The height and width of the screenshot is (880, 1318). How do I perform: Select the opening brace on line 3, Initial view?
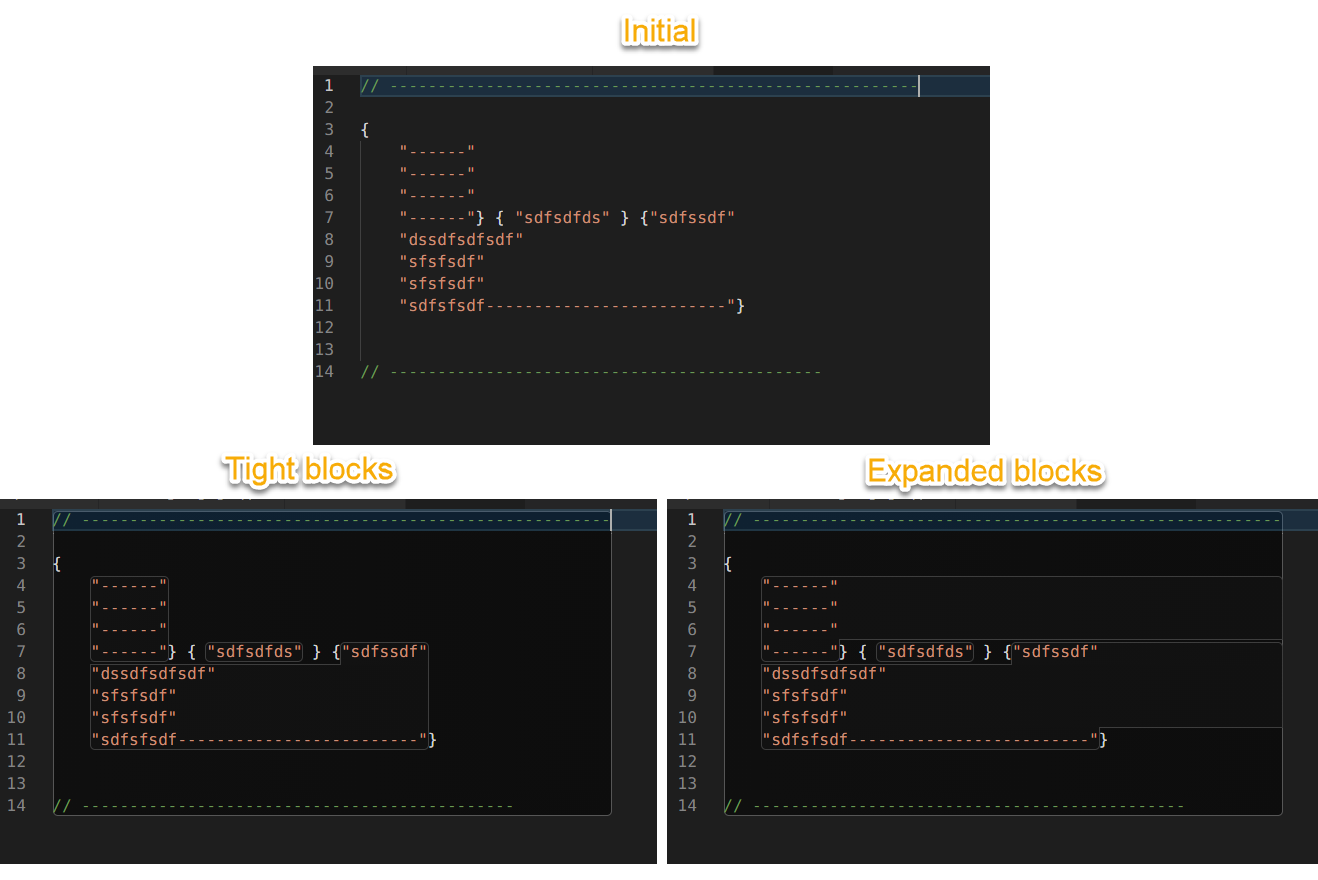pyautogui.click(x=363, y=129)
